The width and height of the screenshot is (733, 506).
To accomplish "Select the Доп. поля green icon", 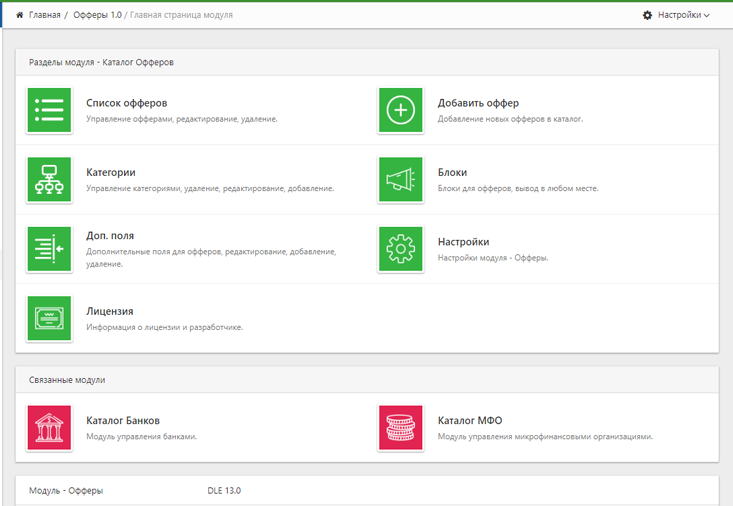I will pos(49,249).
